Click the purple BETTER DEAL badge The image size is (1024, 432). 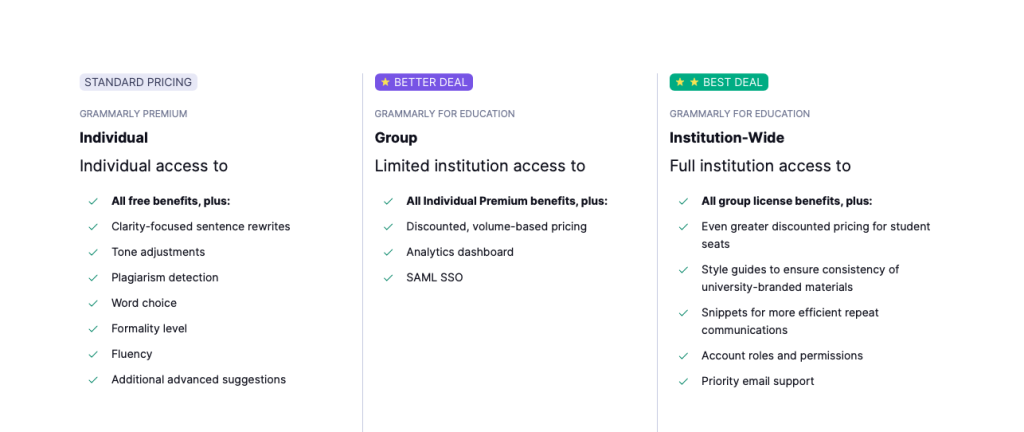pyautogui.click(x=423, y=82)
